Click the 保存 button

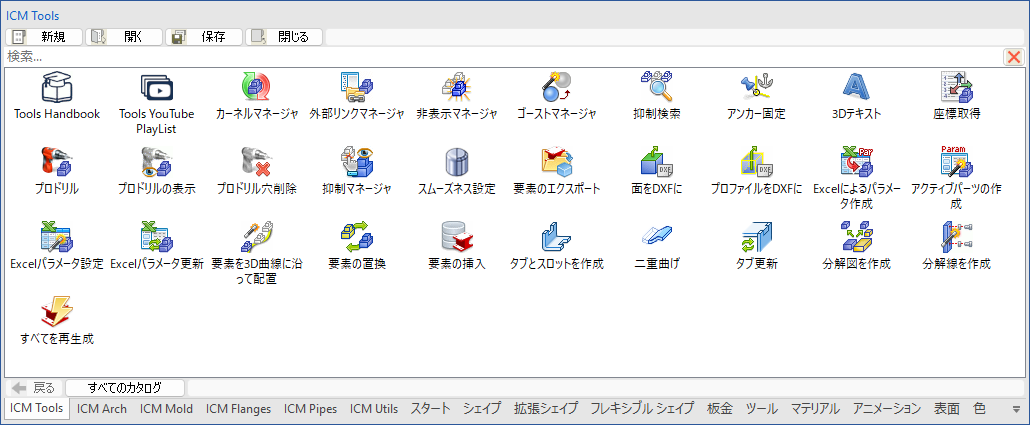(204, 37)
